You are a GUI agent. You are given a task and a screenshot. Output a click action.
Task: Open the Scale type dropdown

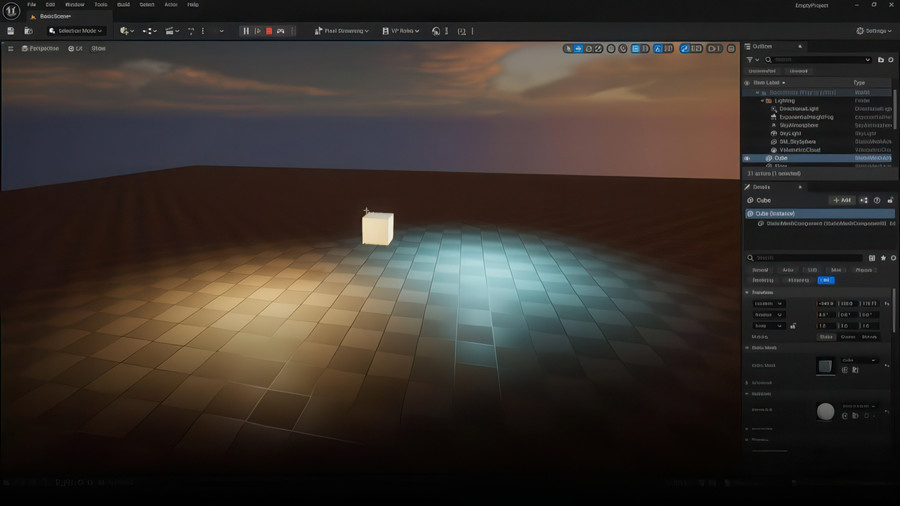[x=769, y=326]
